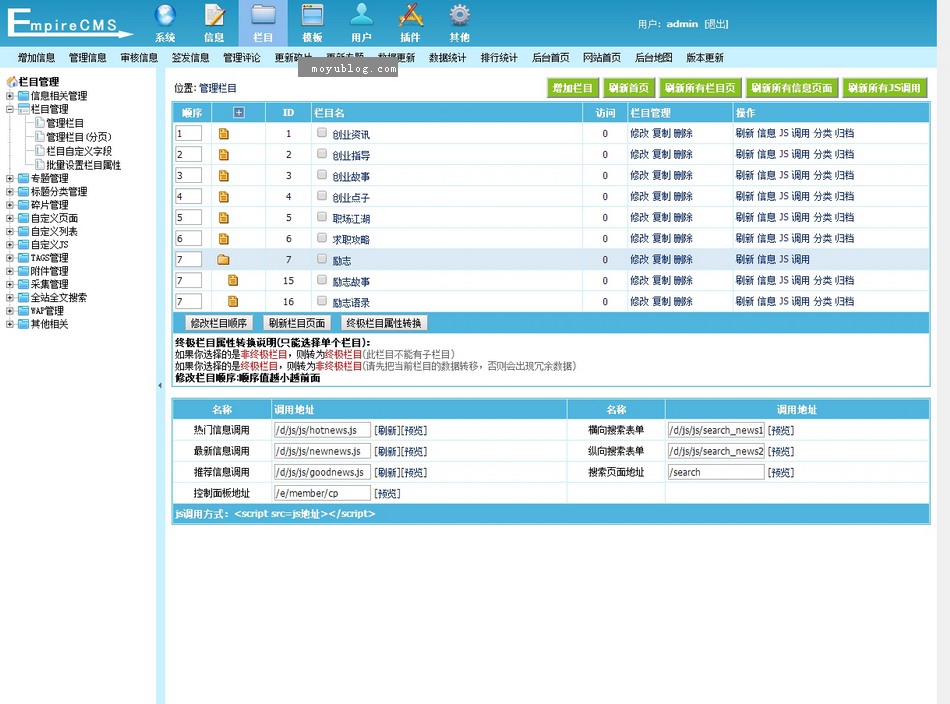Tick the checkbox for 创业资讯
Screen dimensions: 950x704
322,133
